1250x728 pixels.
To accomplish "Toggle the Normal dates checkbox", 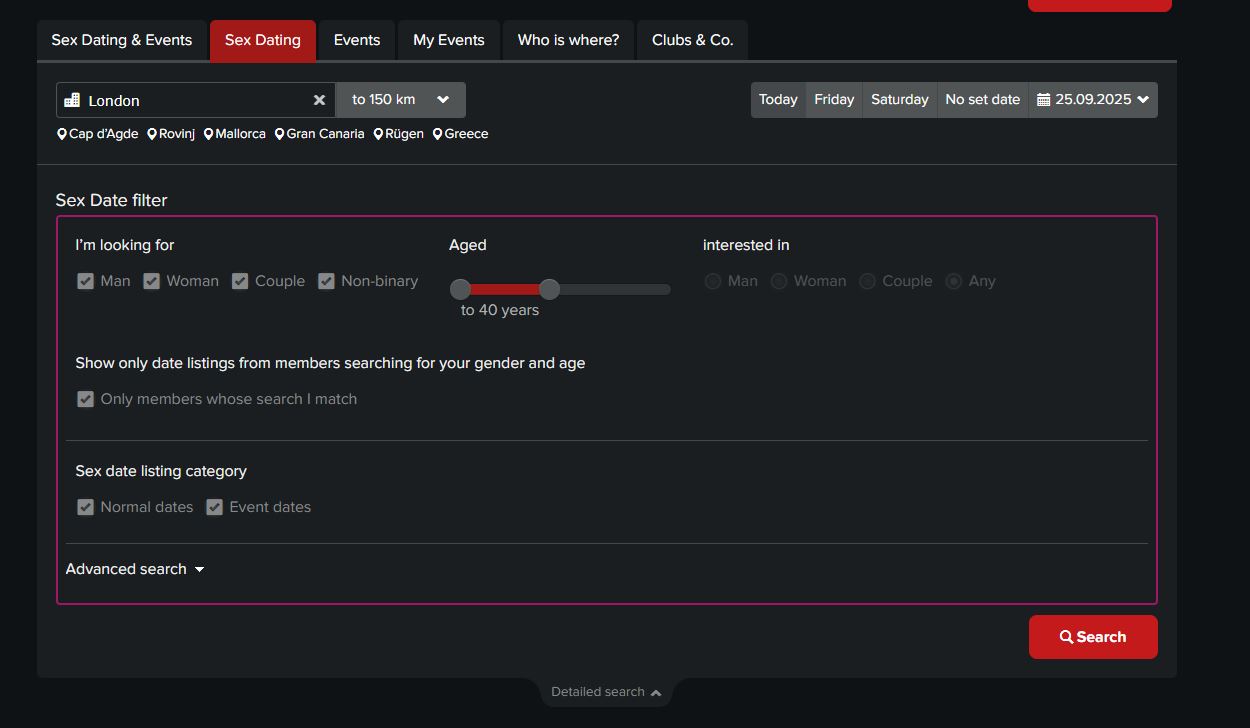I will tap(85, 507).
